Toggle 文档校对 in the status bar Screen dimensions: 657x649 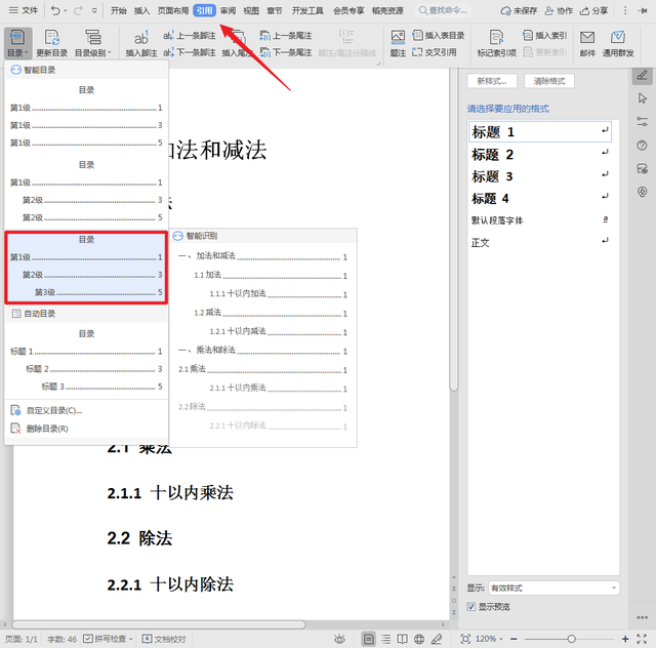164,639
